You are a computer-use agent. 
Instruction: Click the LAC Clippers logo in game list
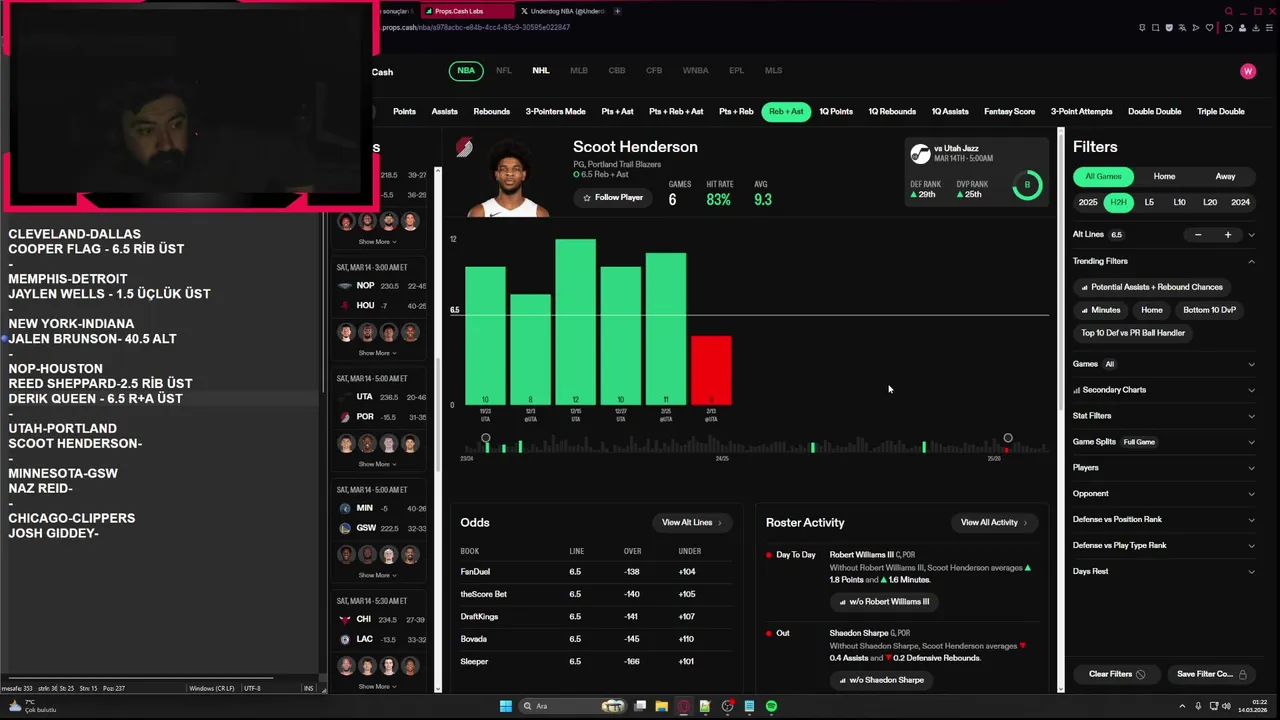coord(345,639)
